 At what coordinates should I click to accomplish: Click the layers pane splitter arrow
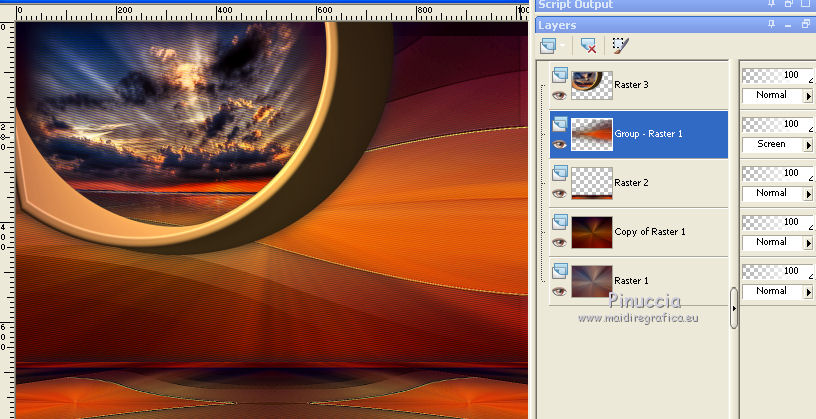click(734, 308)
